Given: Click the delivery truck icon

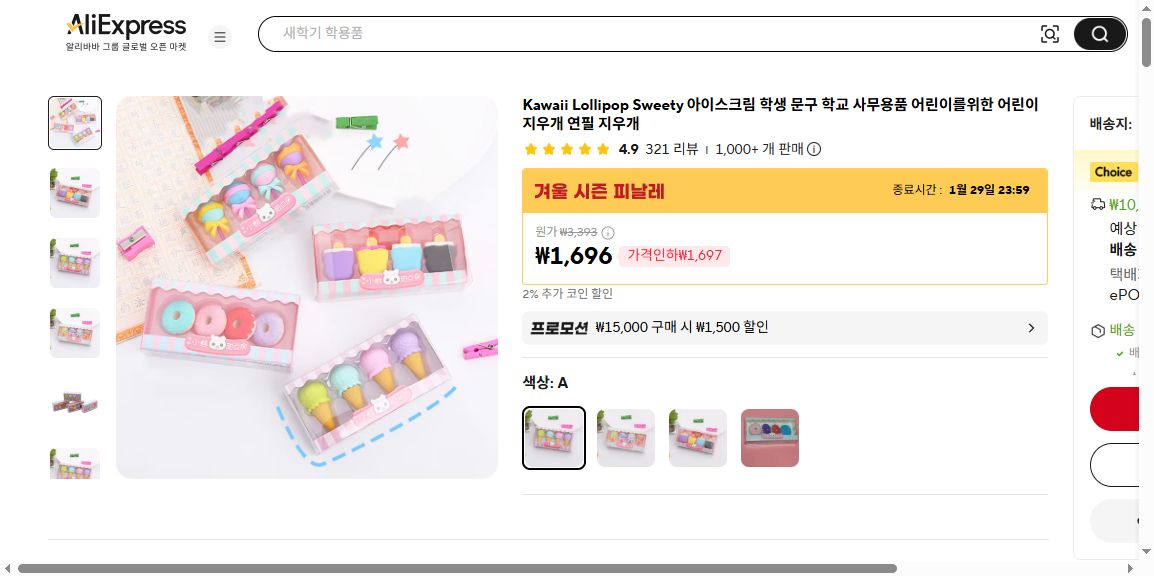Looking at the screenshot, I should [x=1097, y=205].
